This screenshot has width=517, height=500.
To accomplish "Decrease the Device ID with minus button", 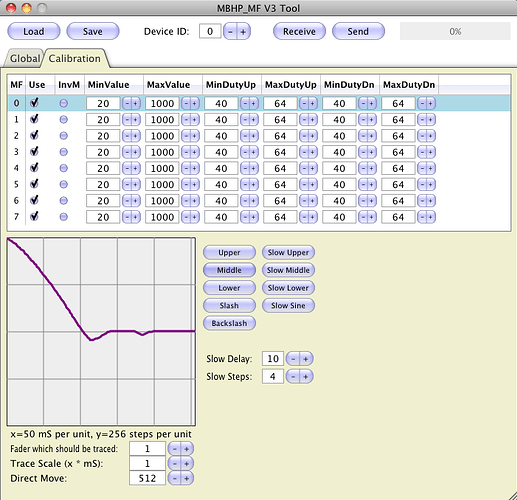I will tap(230, 32).
